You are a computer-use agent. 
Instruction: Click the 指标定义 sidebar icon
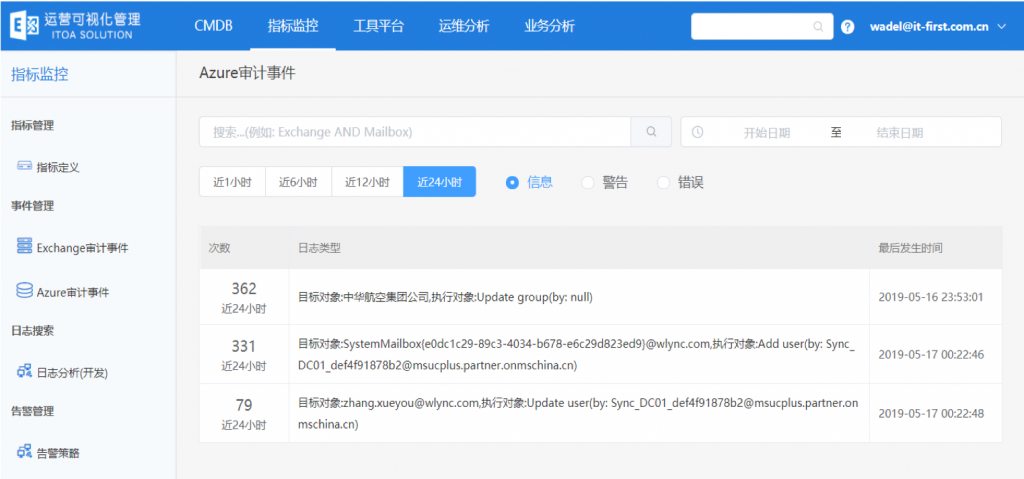point(24,167)
